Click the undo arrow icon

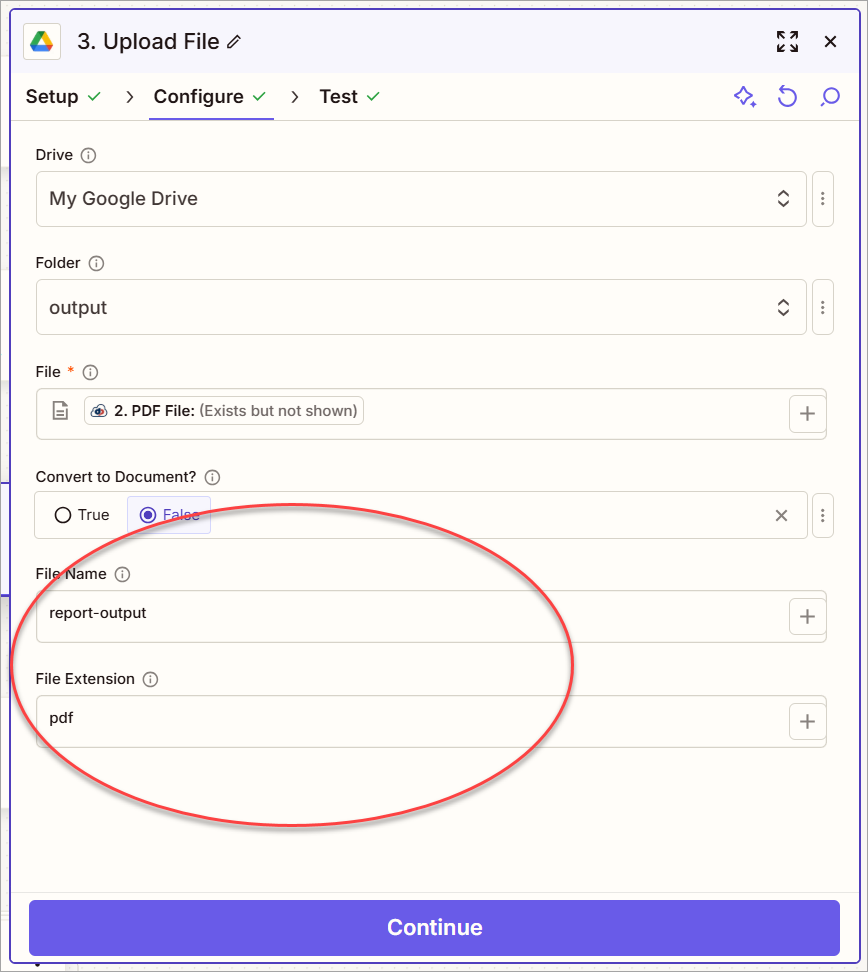[x=787, y=97]
